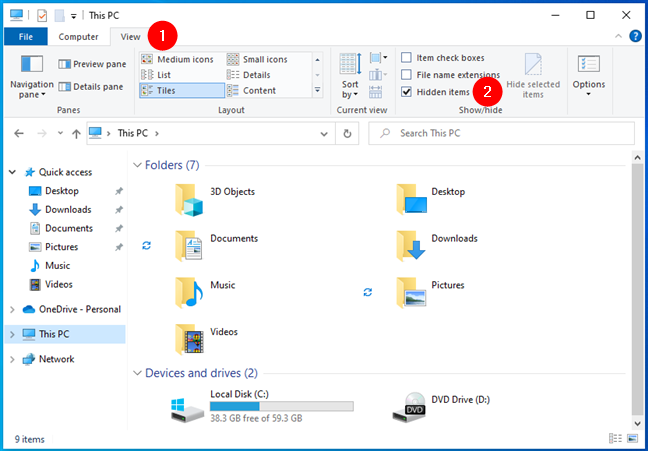
Task: Expand the This PC tree node
Action: pyautogui.click(x=12, y=334)
